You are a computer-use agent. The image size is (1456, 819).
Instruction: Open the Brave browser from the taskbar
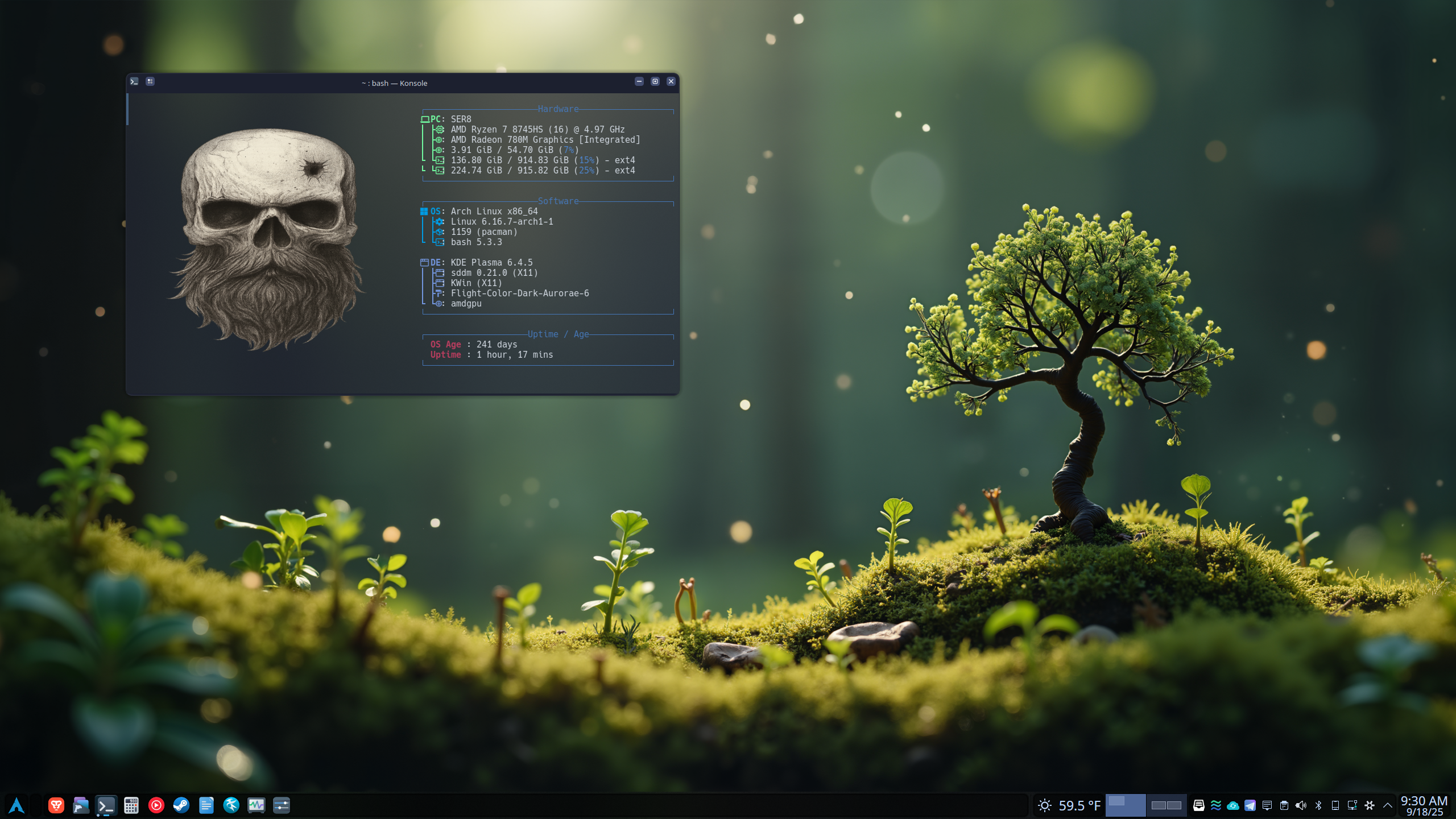[56, 805]
